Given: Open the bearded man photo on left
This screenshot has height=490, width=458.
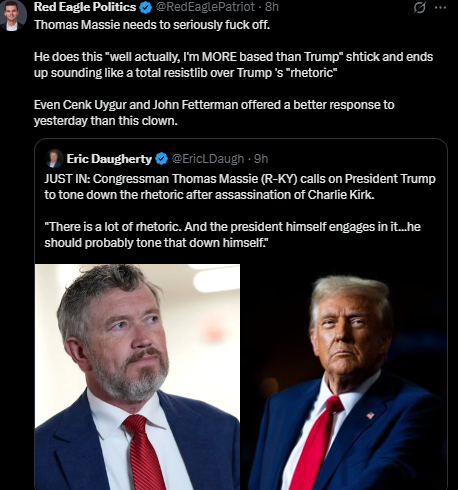Looking at the screenshot, I should click(137, 377).
